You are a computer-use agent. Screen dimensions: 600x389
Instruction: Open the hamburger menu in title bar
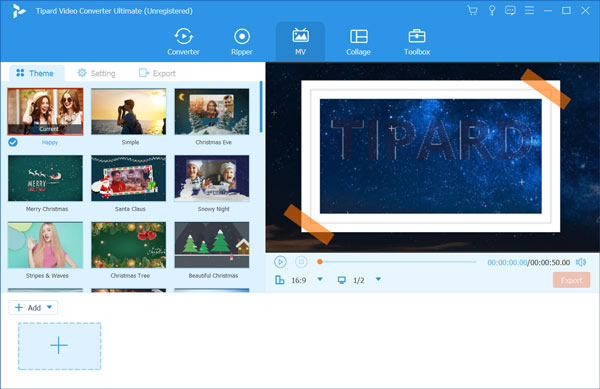(x=529, y=10)
